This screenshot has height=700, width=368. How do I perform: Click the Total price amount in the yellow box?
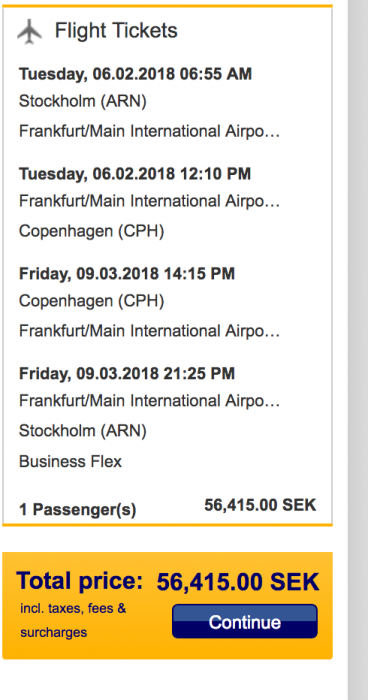238,583
